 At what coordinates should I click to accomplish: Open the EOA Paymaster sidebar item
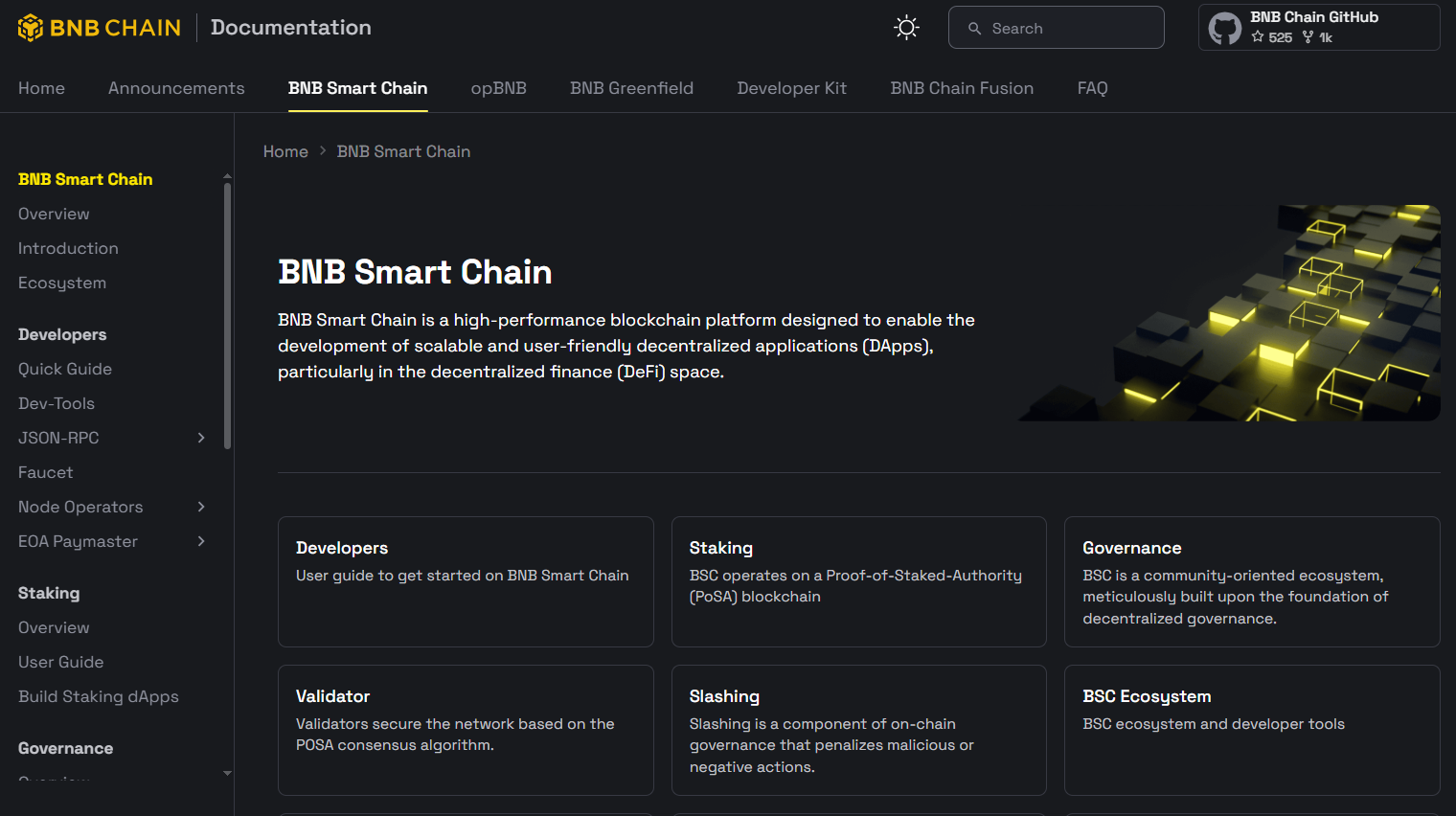coord(78,541)
